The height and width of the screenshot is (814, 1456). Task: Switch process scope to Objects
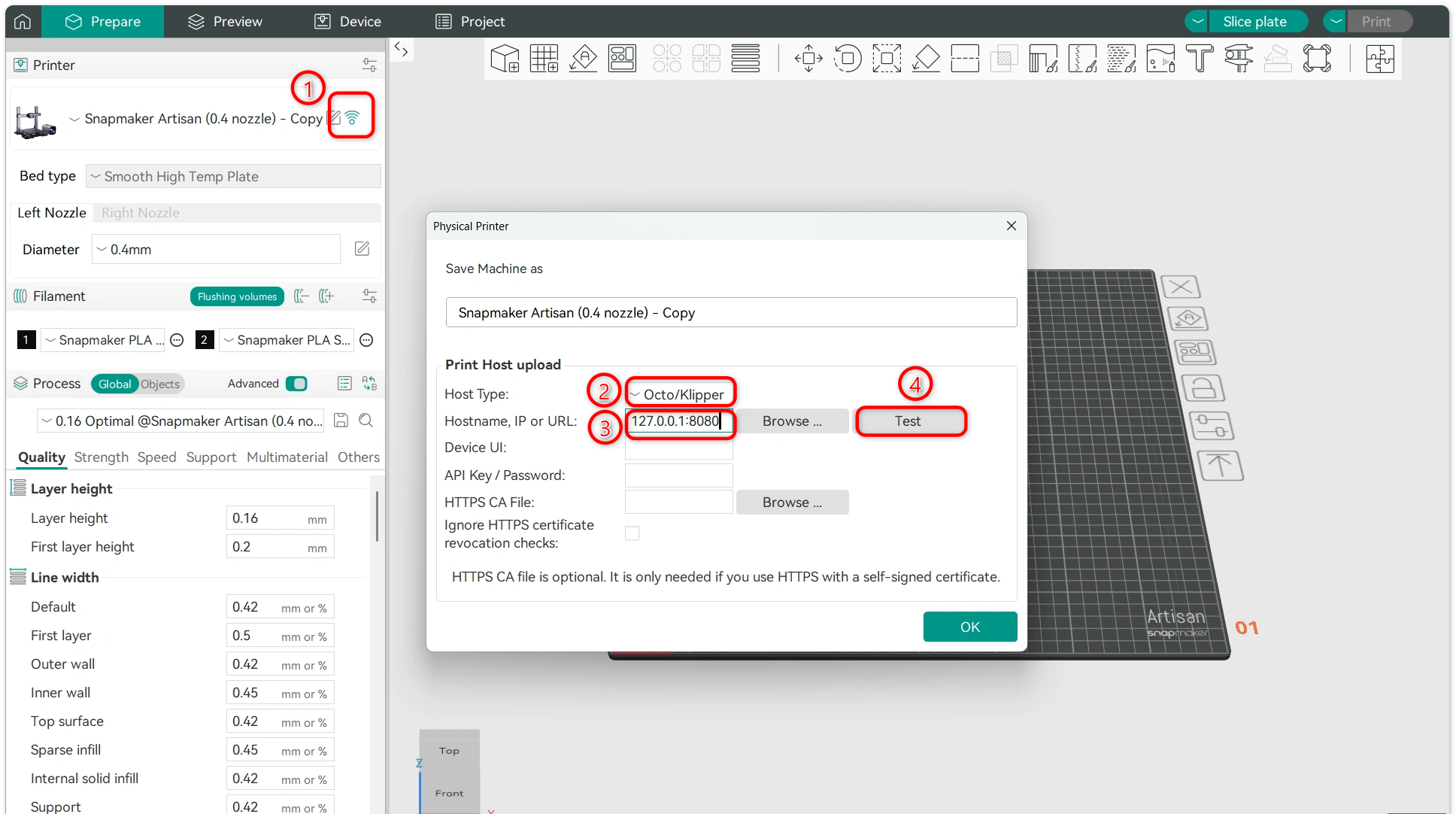[x=160, y=384]
